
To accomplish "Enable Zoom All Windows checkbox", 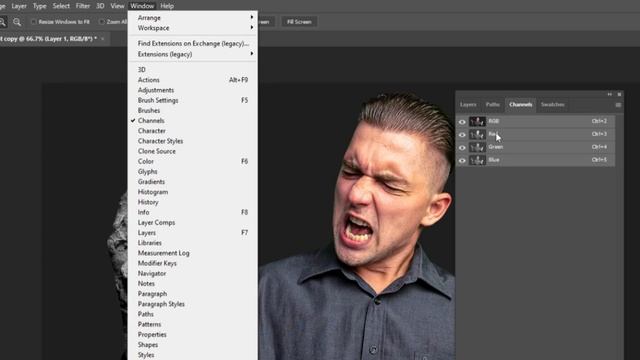I will coord(102,22).
